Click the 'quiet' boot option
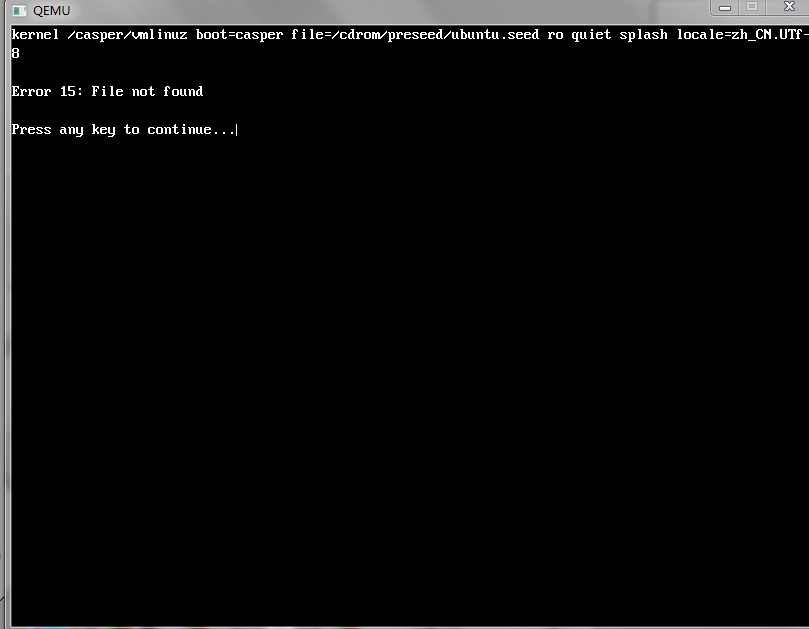This screenshot has height=629, width=809. tap(591, 35)
